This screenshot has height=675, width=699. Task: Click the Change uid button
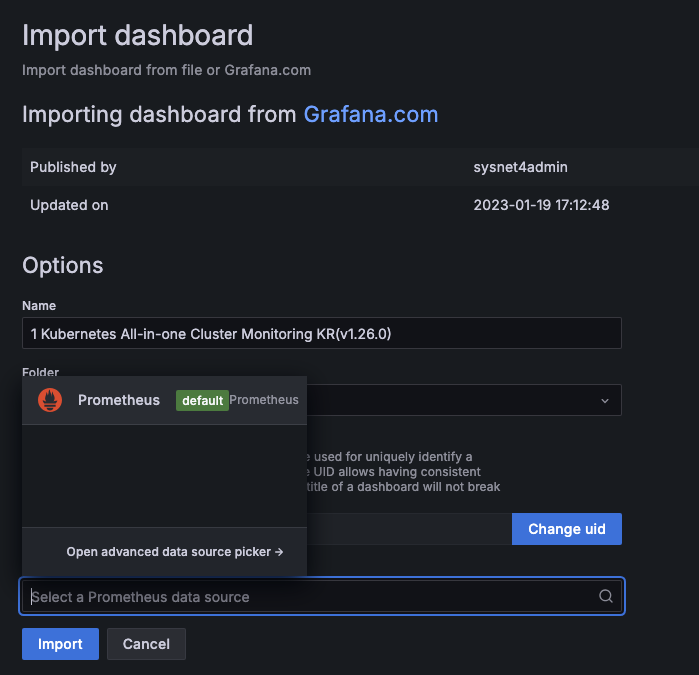tap(567, 529)
